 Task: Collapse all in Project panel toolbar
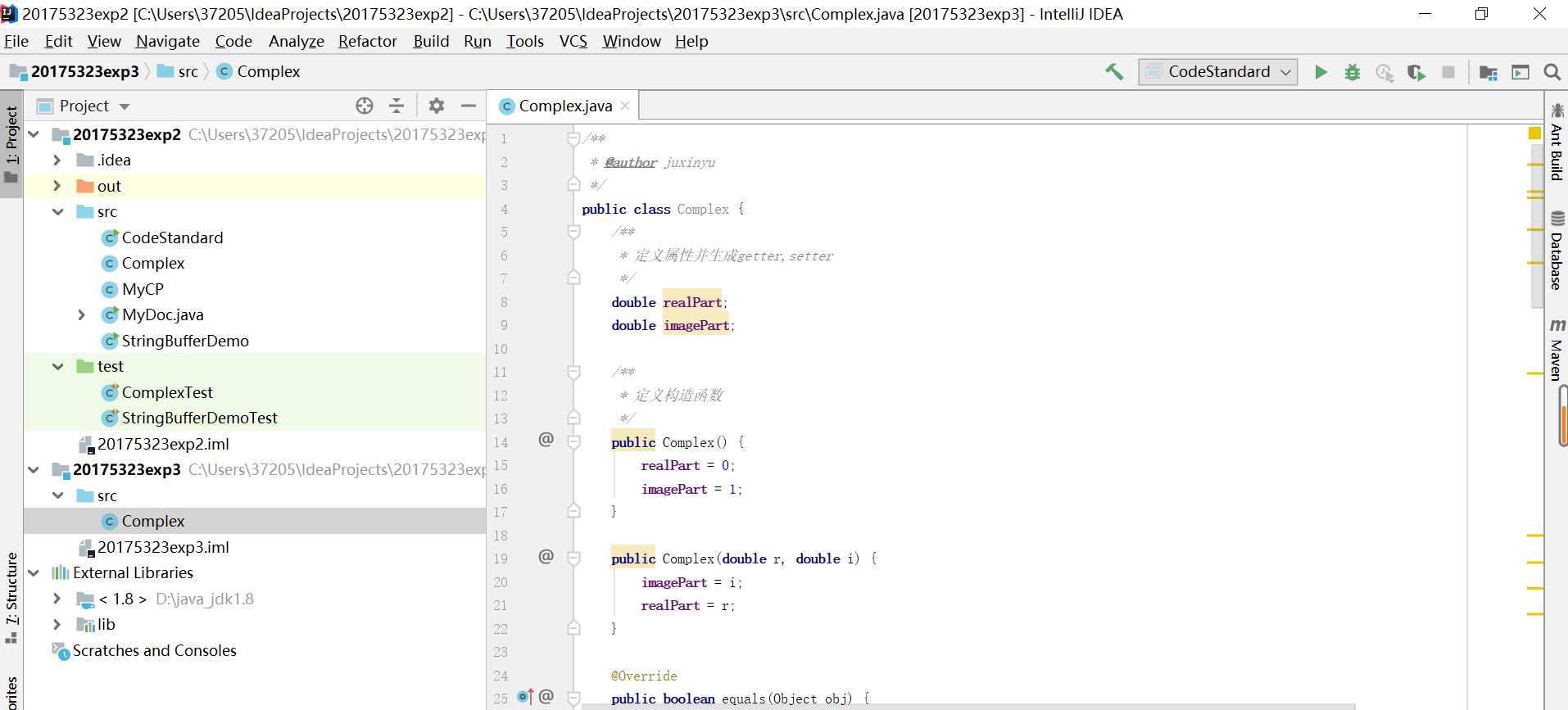(397, 106)
